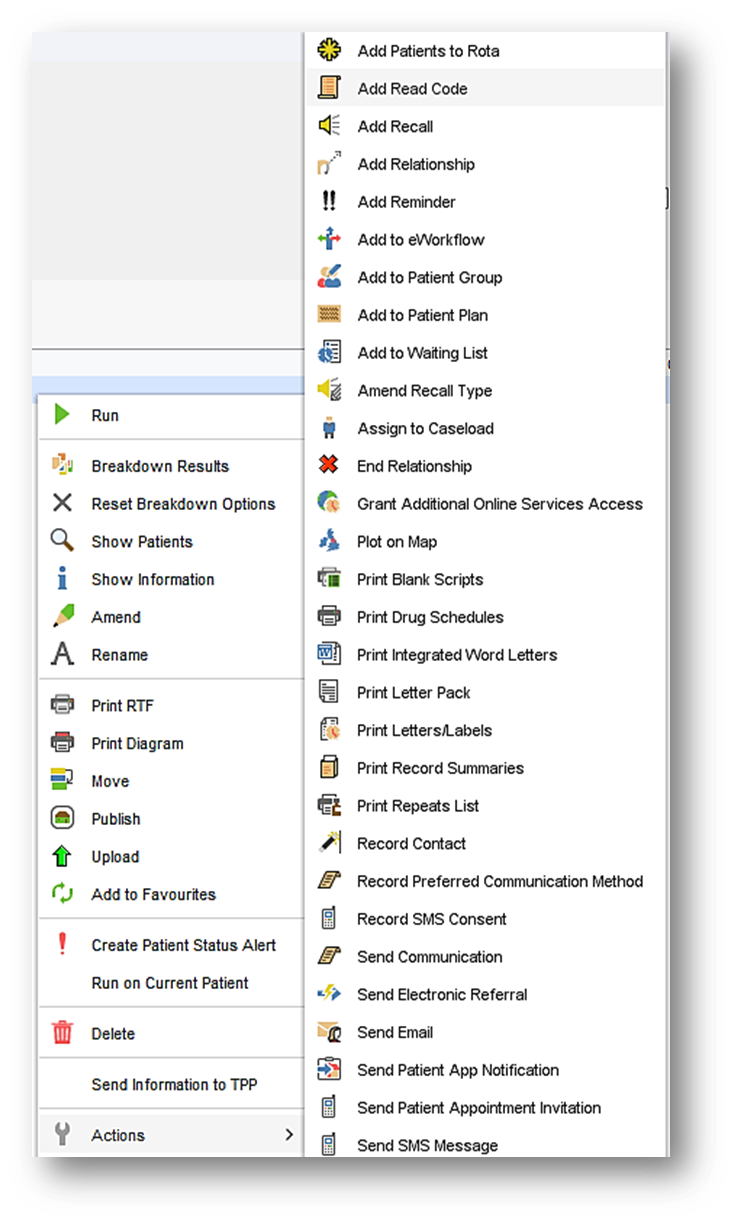735x1222 pixels.
Task: Click the red End Relationship cross icon
Action: pos(329,466)
